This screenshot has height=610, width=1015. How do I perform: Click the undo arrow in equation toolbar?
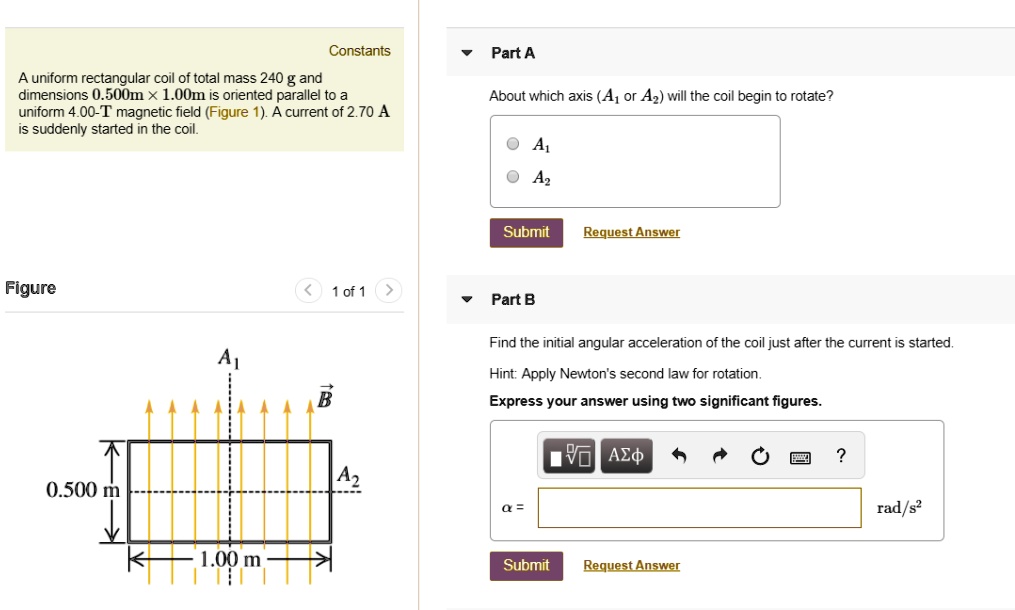coord(683,455)
